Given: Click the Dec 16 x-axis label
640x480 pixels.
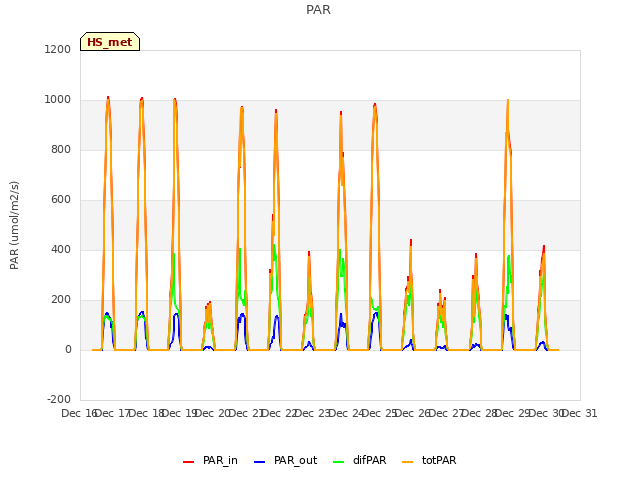Looking at the screenshot, I should tap(79, 413).
